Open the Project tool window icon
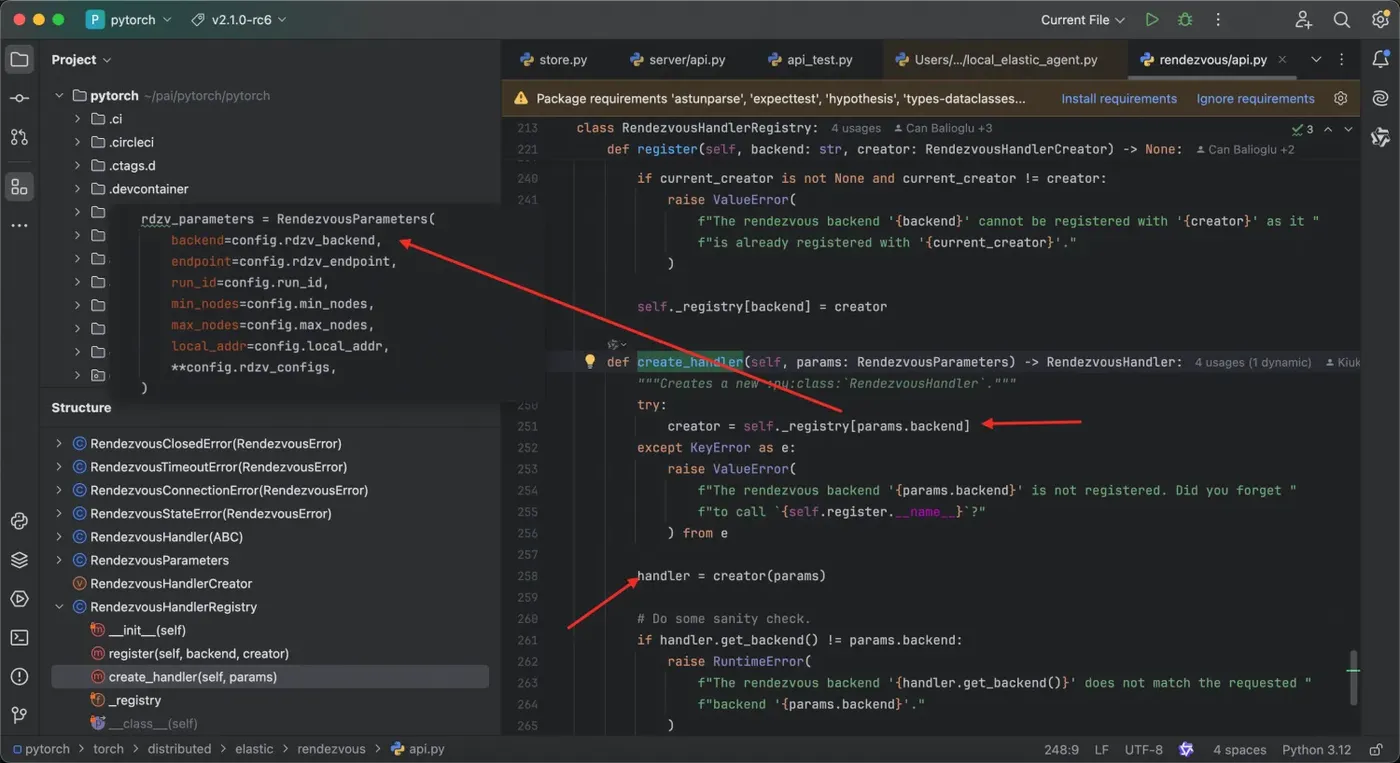Image resolution: width=1400 pixels, height=763 pixels. 19,60
